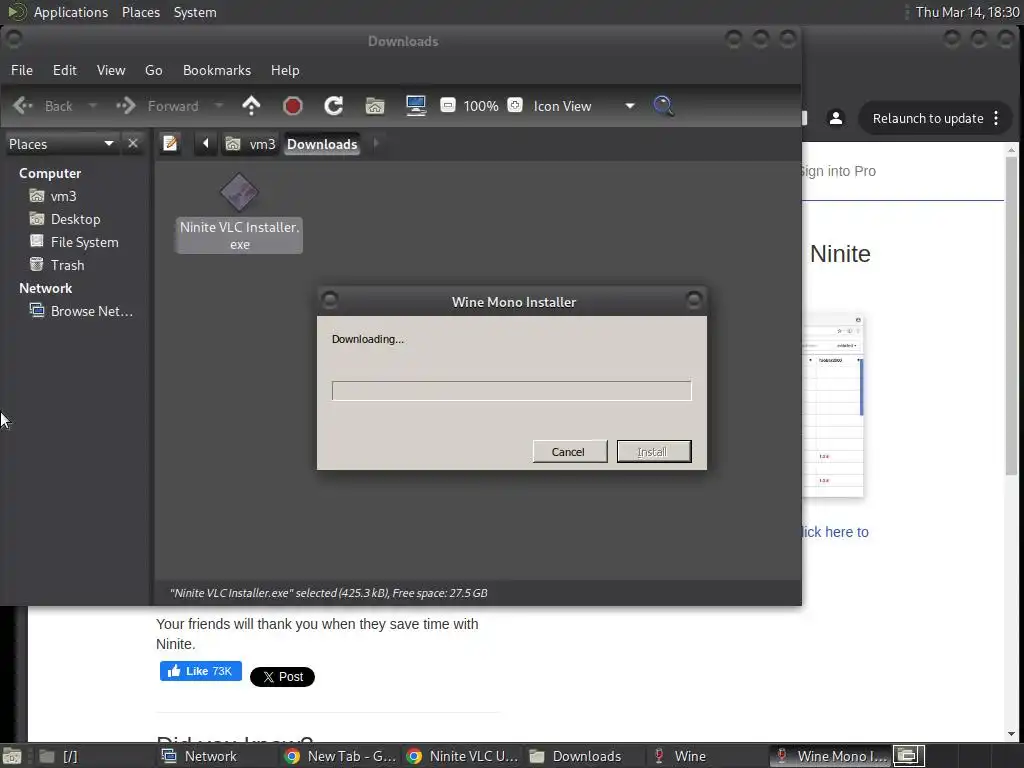This screenshot has width=1024, height=768.
Task: Expand the Back history dropdown arrow
Action: click(92, 106)
